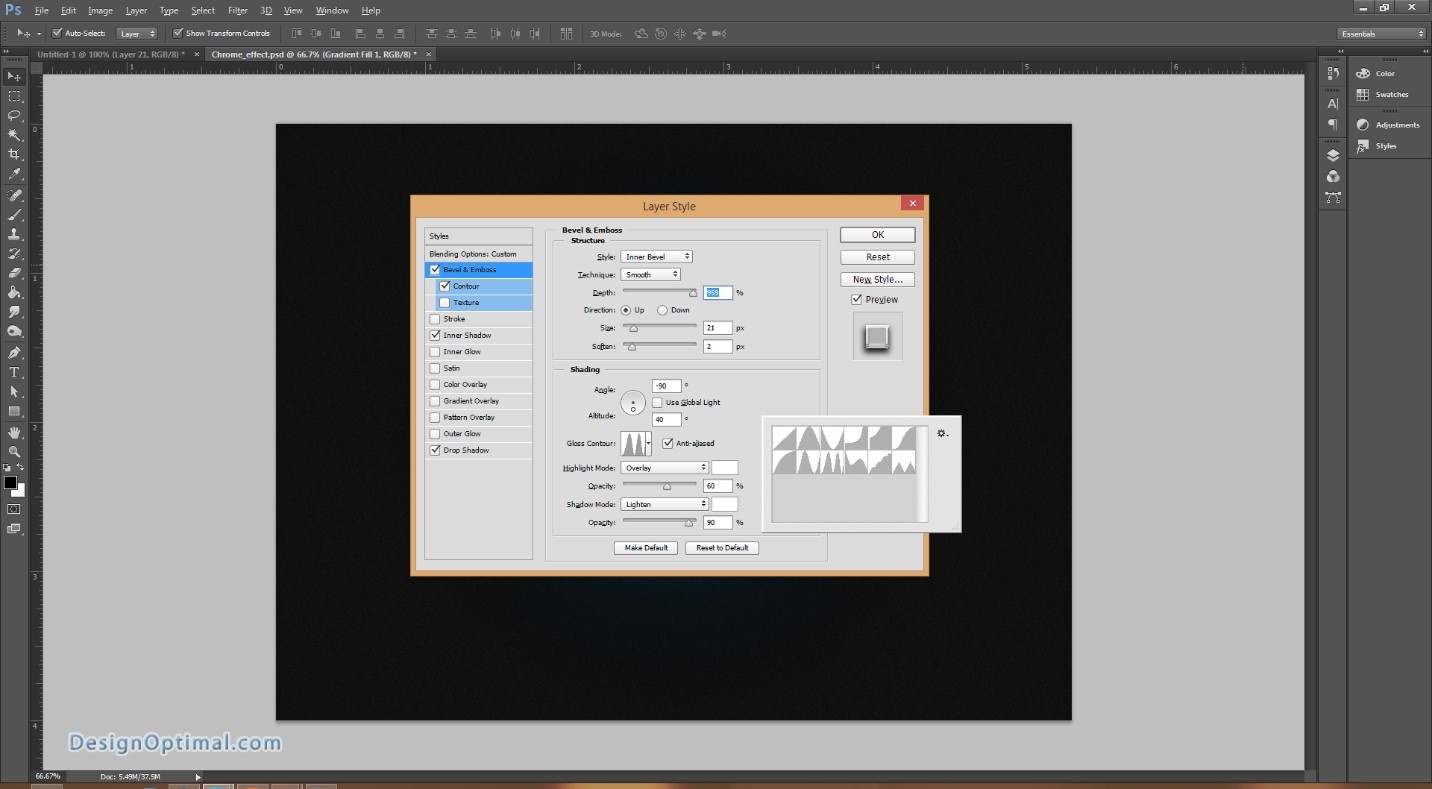This screenshot has width=1432, height=789.
Task: Toggle Quick Mask mode icon
Action: click(14, 510)
